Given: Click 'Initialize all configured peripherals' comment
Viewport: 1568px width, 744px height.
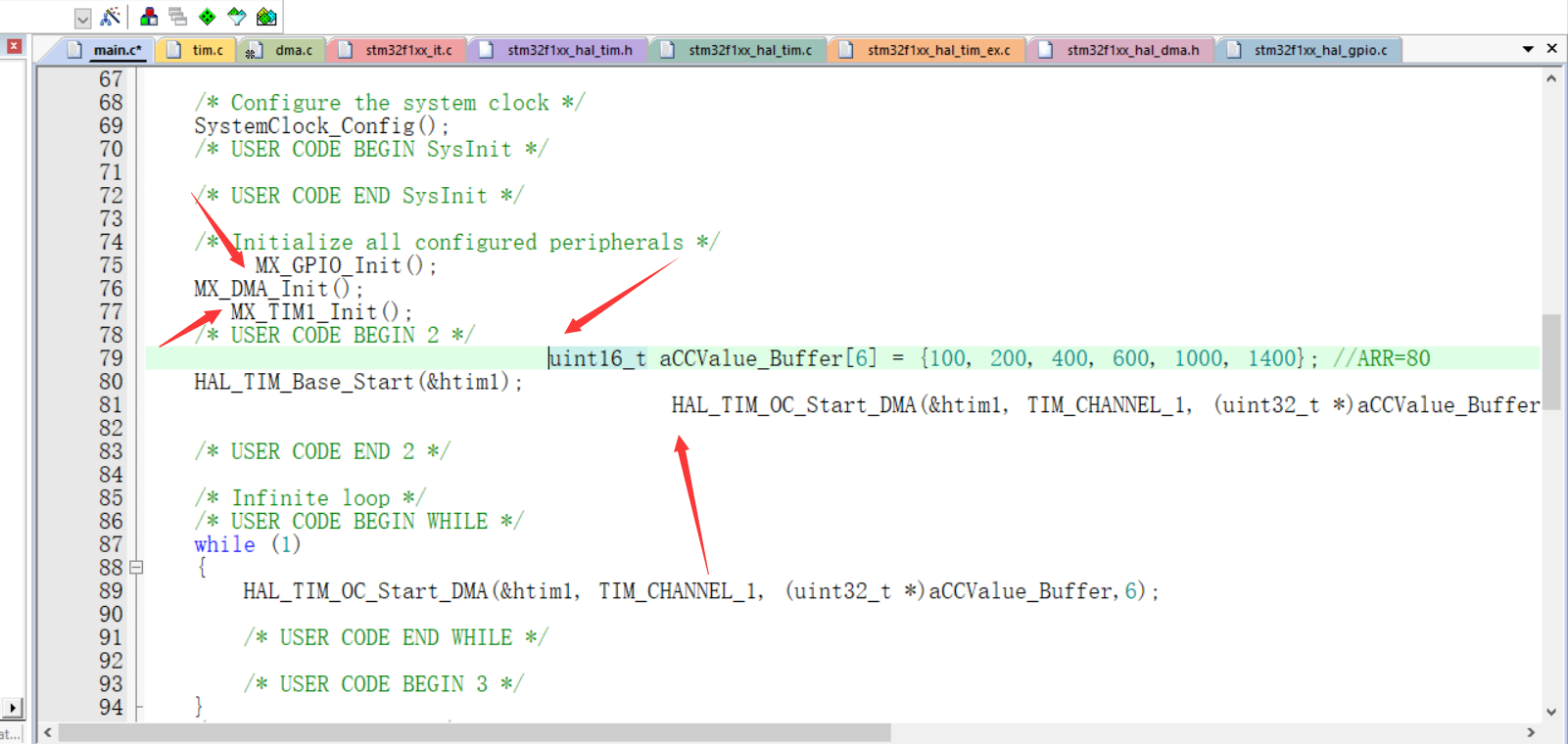Looking at the screenshot, I should point(456,242).
